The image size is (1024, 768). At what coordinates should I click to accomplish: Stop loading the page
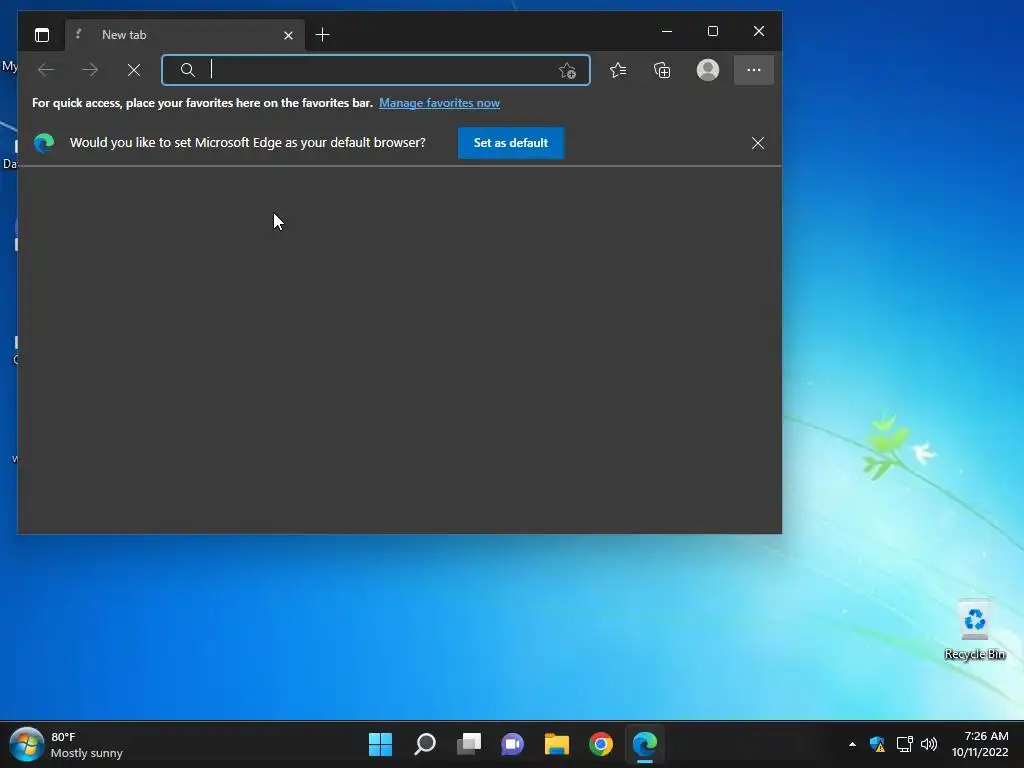(134, 70)
